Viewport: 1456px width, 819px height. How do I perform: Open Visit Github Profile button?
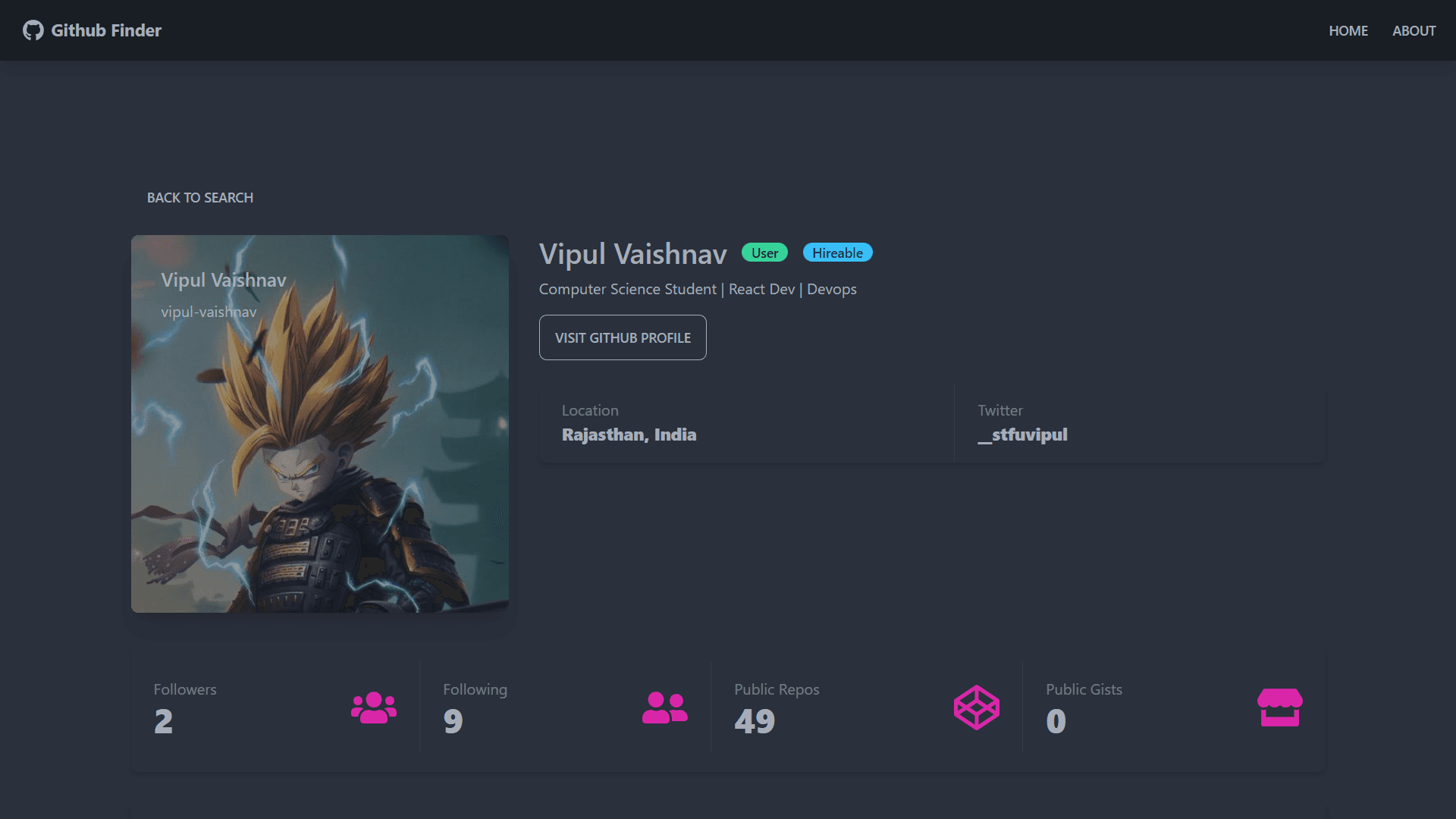click(x=623, y=337)
